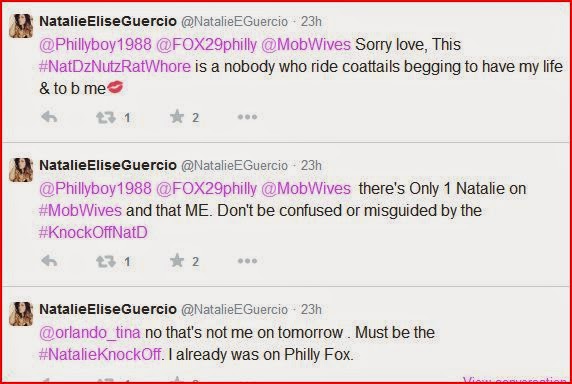Retweet the second tweet with #KnockOffNatD
This screenshot has width=572, height=384.
pyautogui.click(x=106, y=261)
